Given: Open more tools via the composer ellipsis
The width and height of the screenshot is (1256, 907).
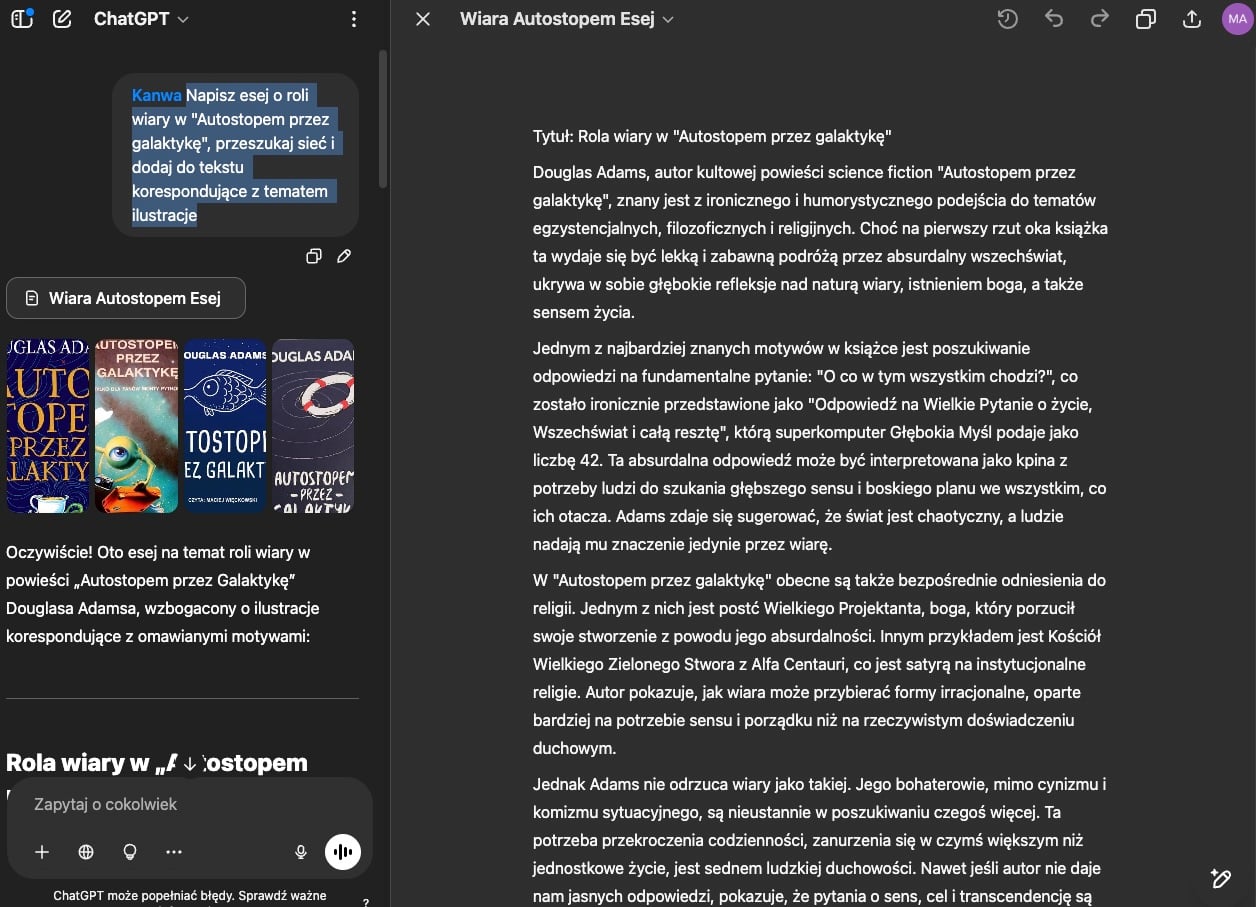Looking at the screenshot, I should (x=174, y=852).
